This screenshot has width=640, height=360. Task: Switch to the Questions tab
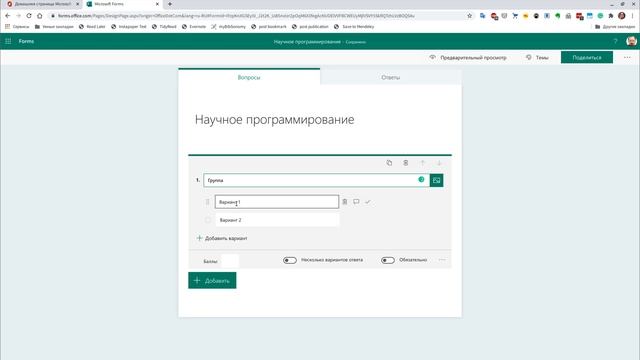249,77
